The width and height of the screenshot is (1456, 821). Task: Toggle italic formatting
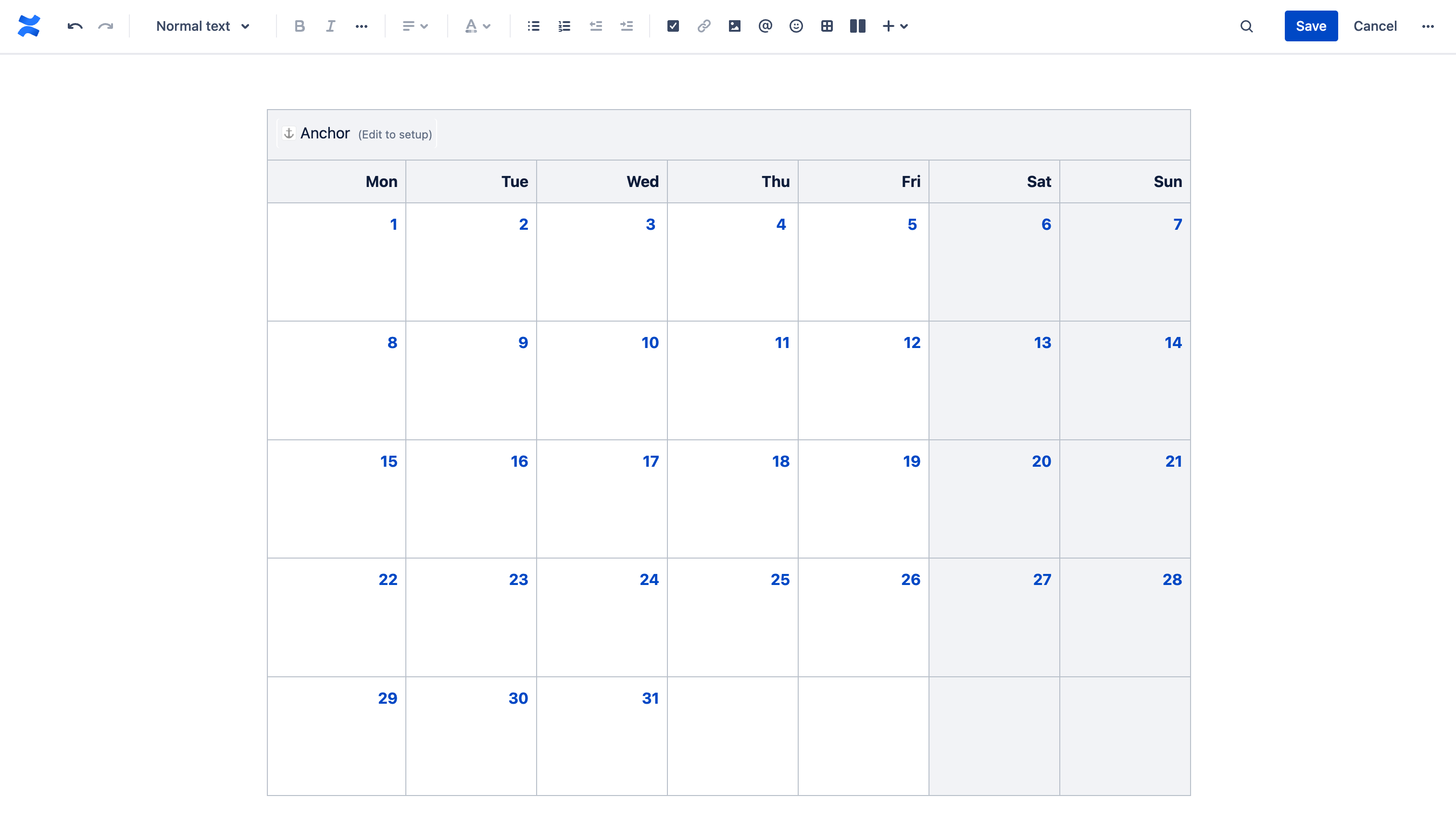(331, 26)
